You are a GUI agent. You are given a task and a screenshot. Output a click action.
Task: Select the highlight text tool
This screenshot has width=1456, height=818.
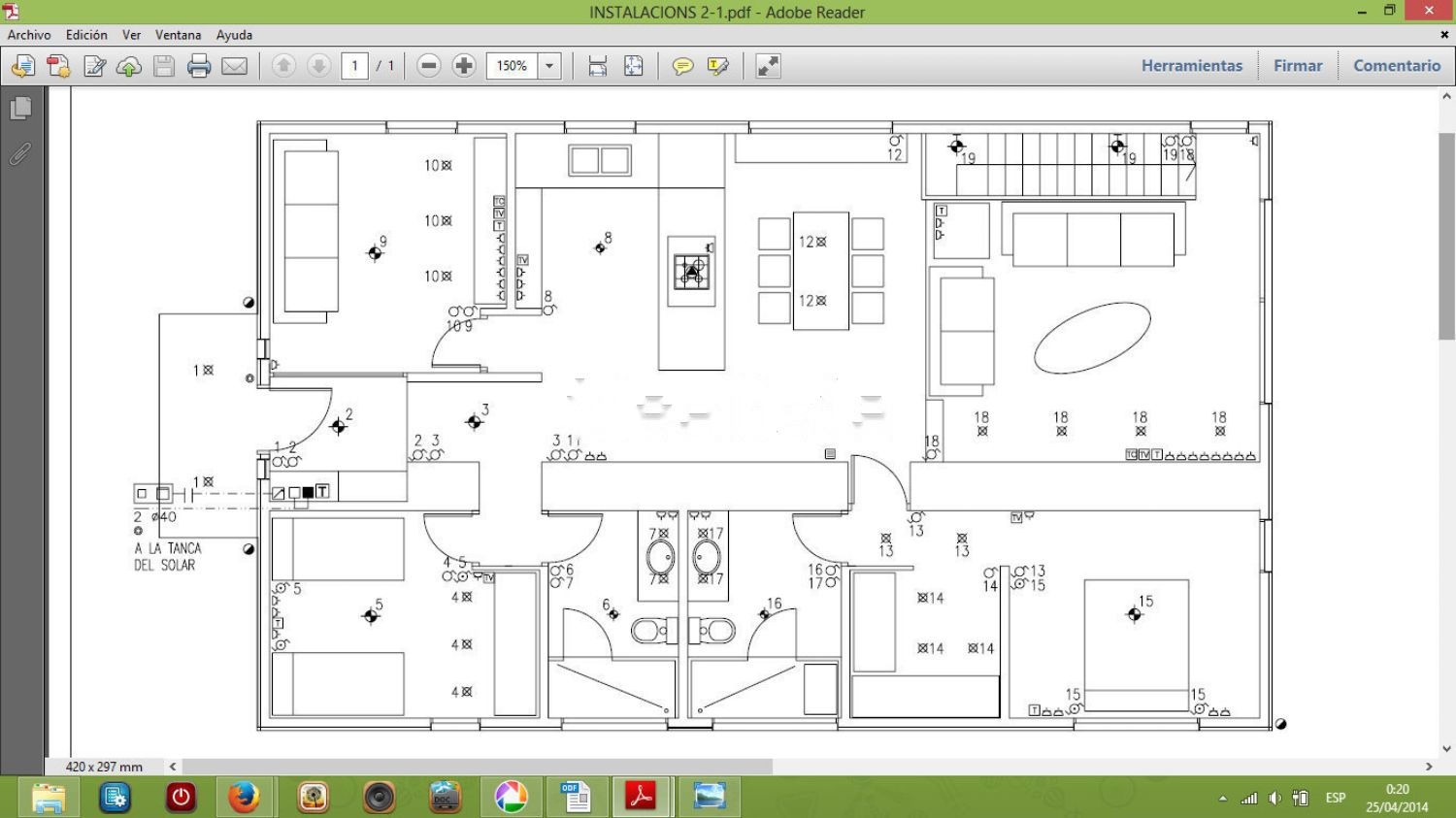click(718, 66)
